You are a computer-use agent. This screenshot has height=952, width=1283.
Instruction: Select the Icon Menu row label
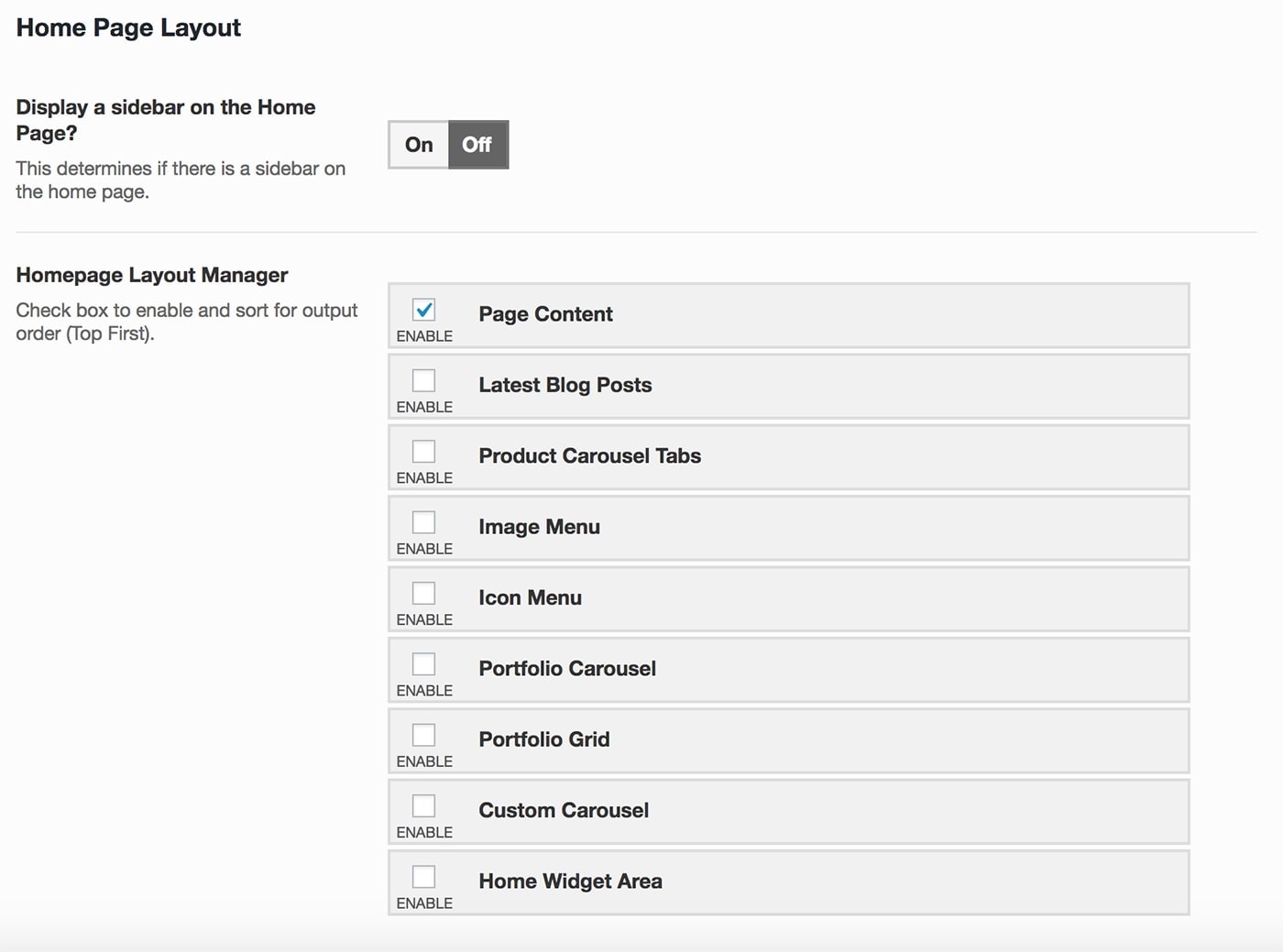(x=530, y=597)
